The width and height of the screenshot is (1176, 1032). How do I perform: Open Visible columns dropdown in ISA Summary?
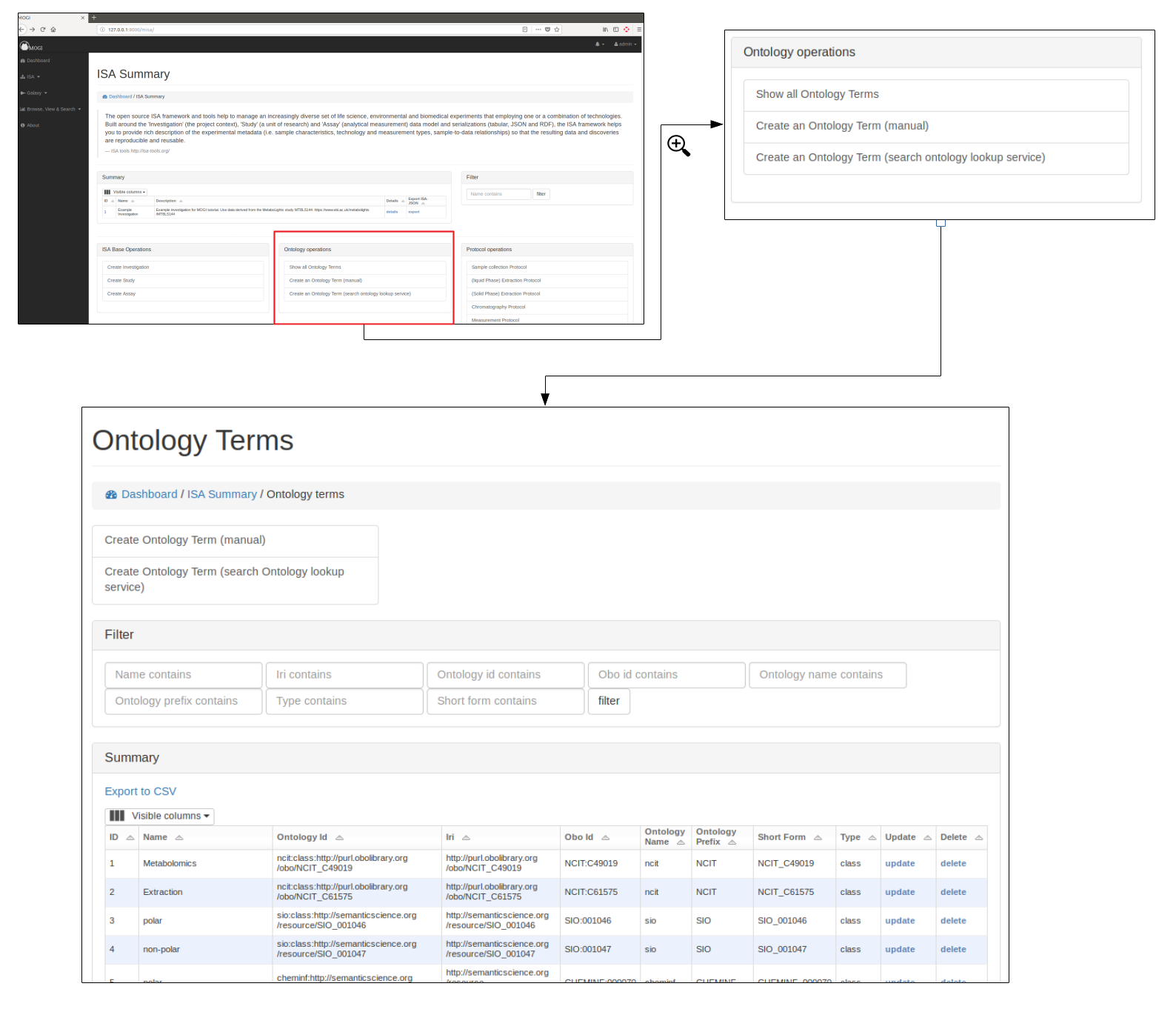point(125,192)
